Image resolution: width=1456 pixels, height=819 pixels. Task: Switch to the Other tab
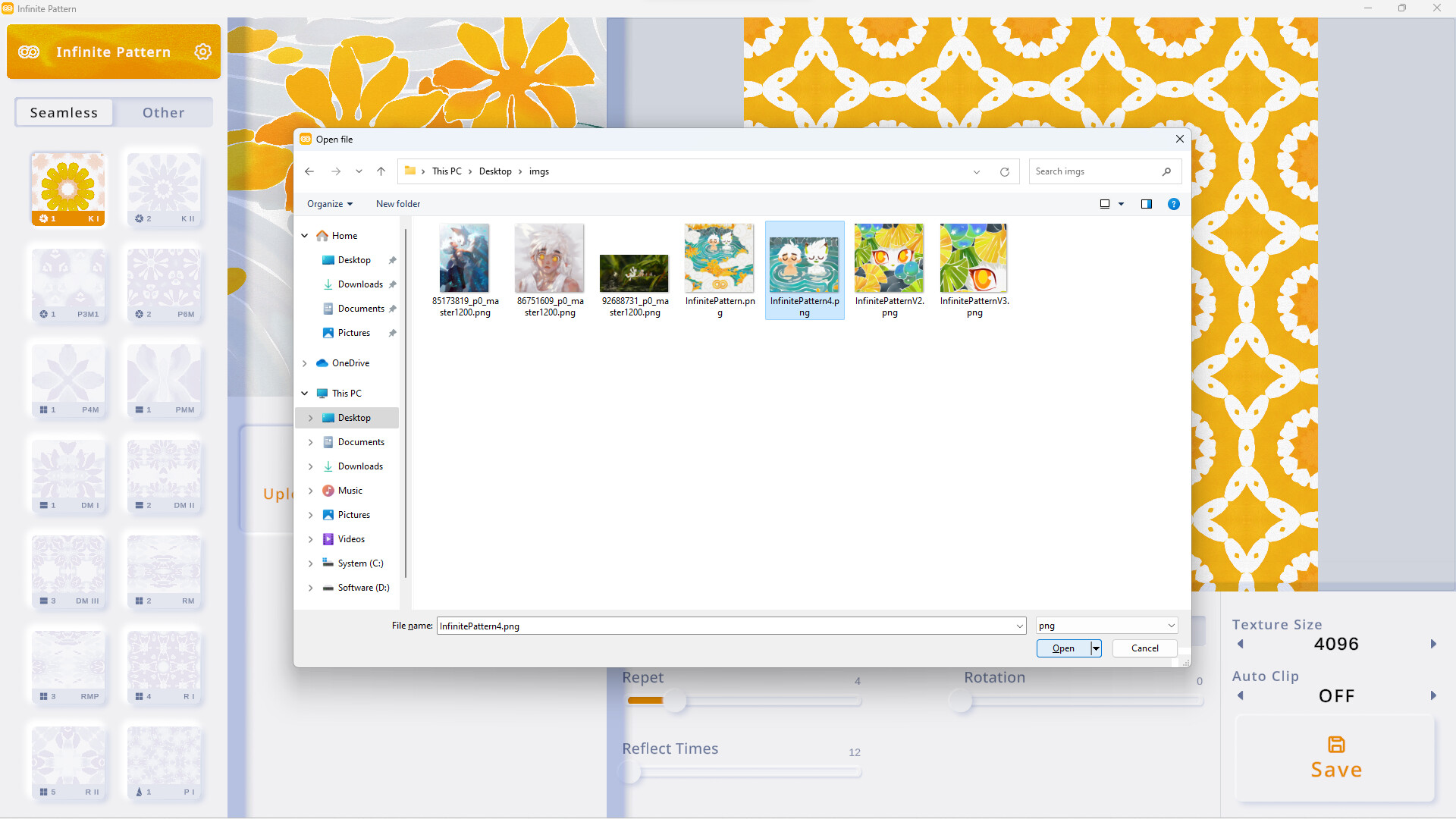click(x=162, y=112)
